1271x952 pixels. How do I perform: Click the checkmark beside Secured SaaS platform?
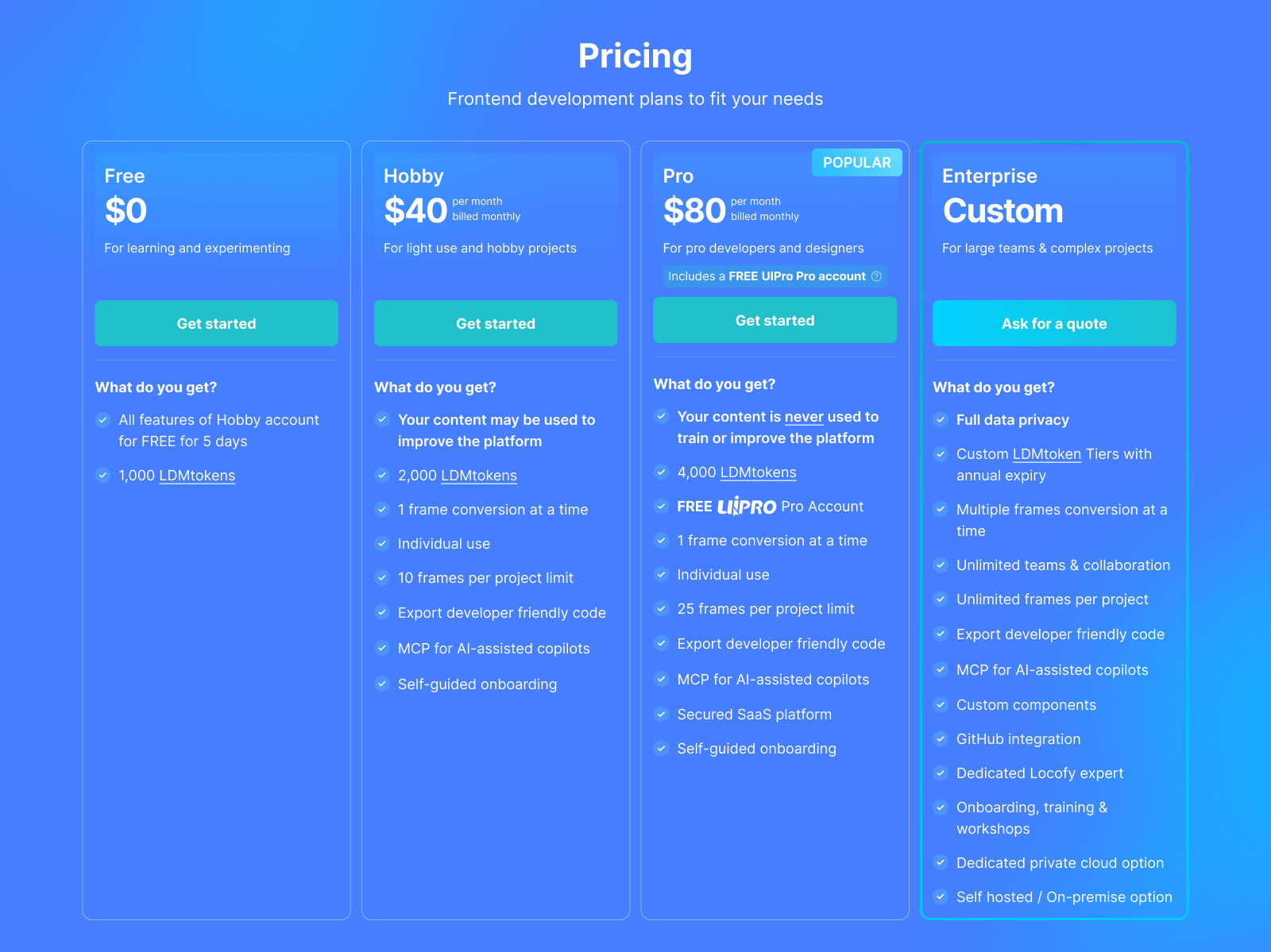coord(661,714)
